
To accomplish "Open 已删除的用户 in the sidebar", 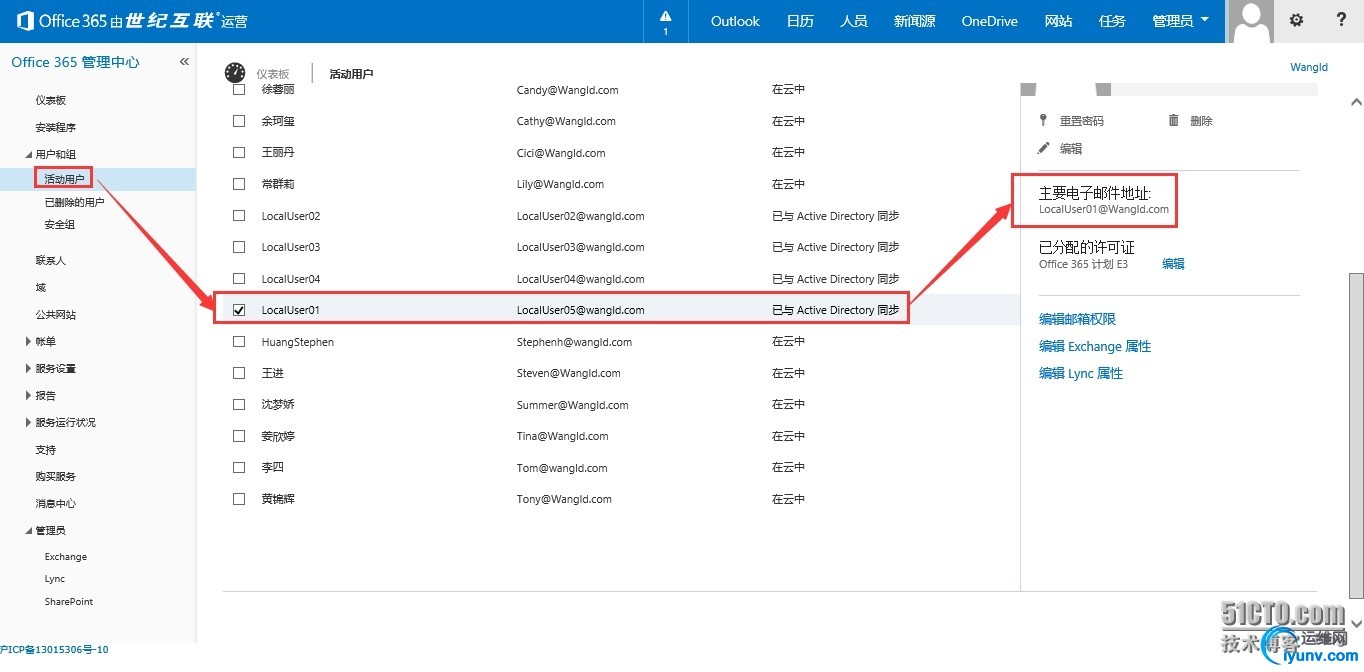I will (x=75, y=202).
